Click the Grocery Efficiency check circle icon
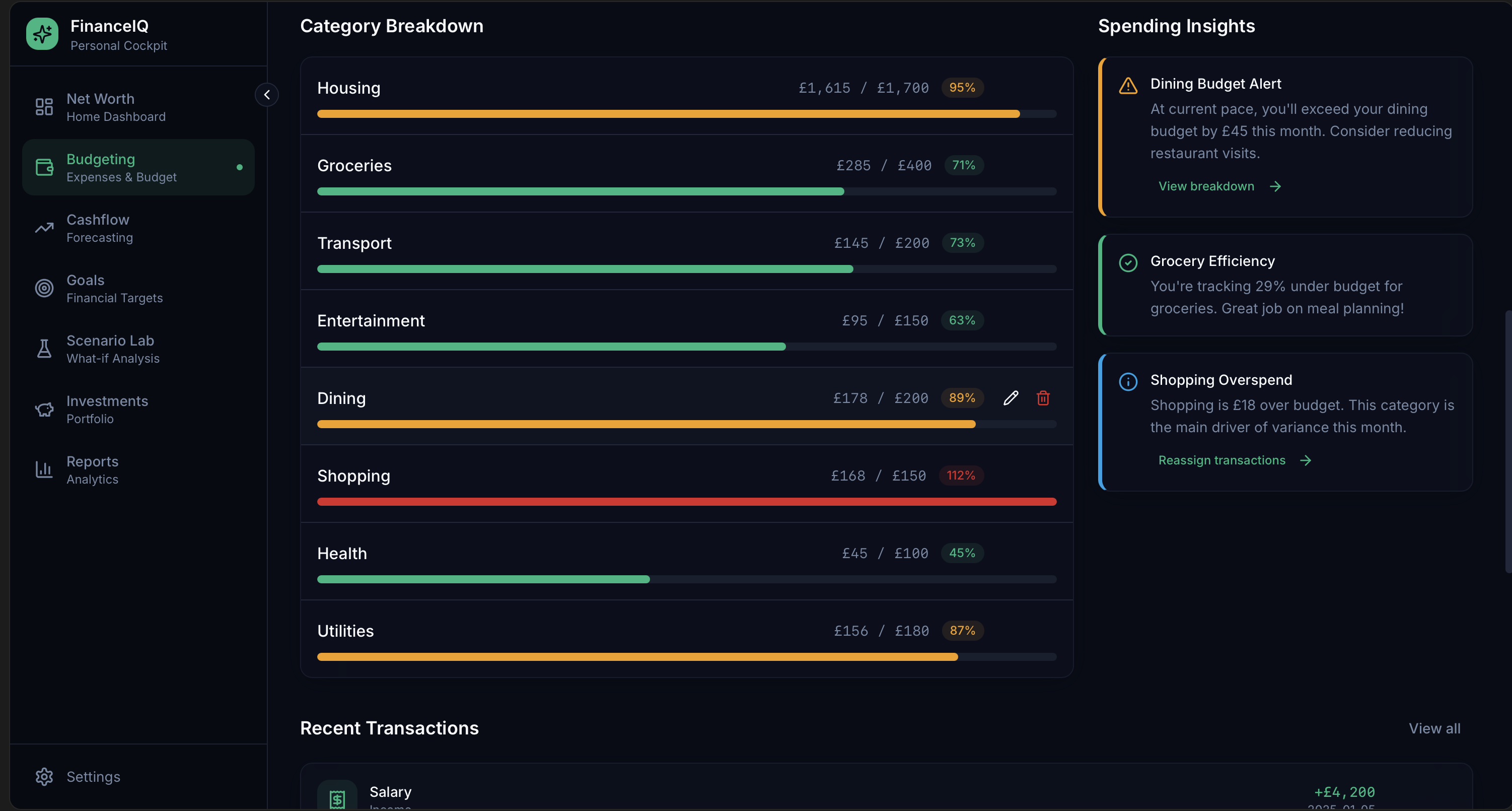 tap(1127, 262)
